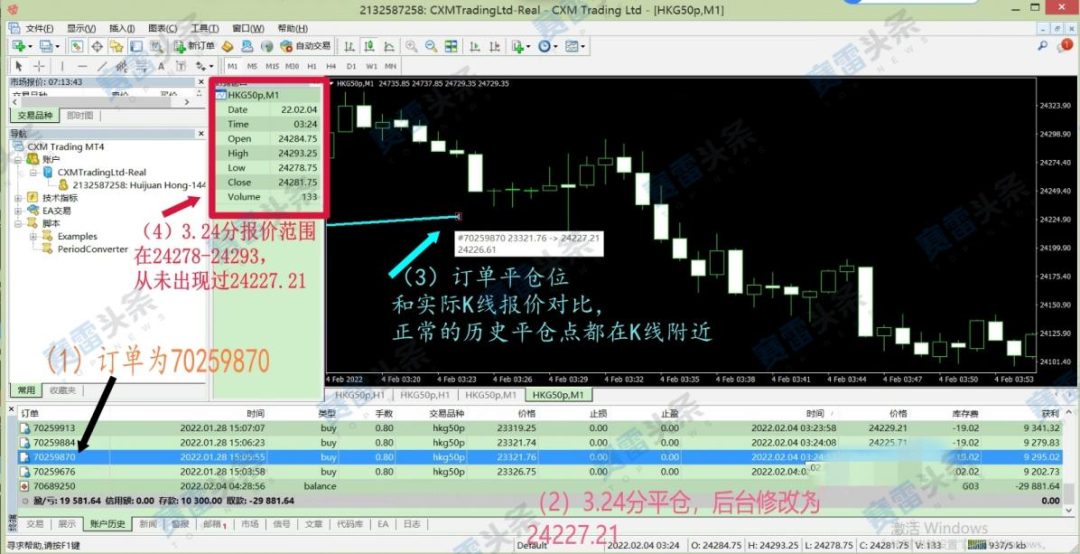Image resolution: width=1080 pixels, height=554 pixels.
Task: Select order row 70259913
Action: [540, 428]
